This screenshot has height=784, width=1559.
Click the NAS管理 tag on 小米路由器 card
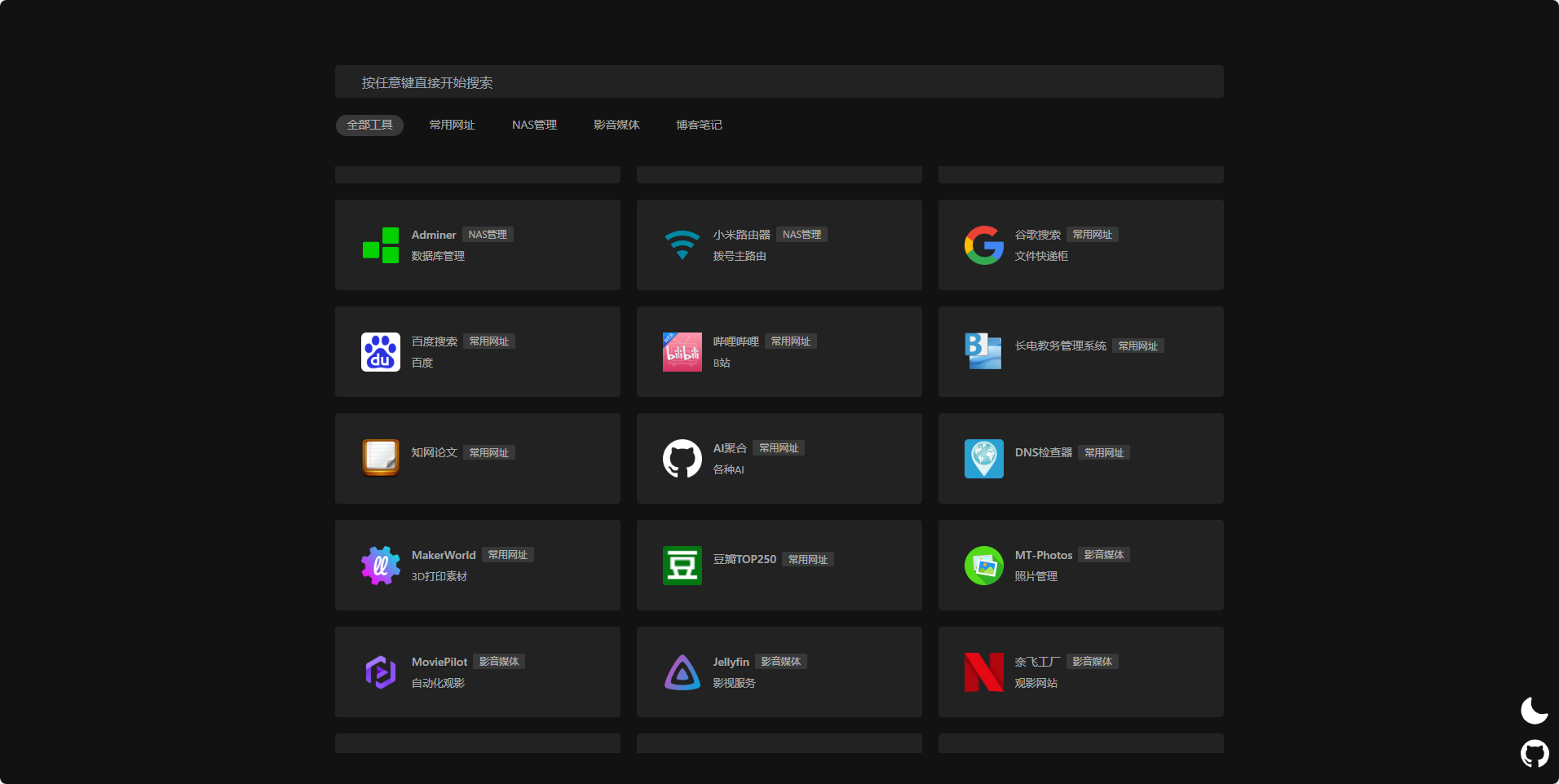coord(802,235)
